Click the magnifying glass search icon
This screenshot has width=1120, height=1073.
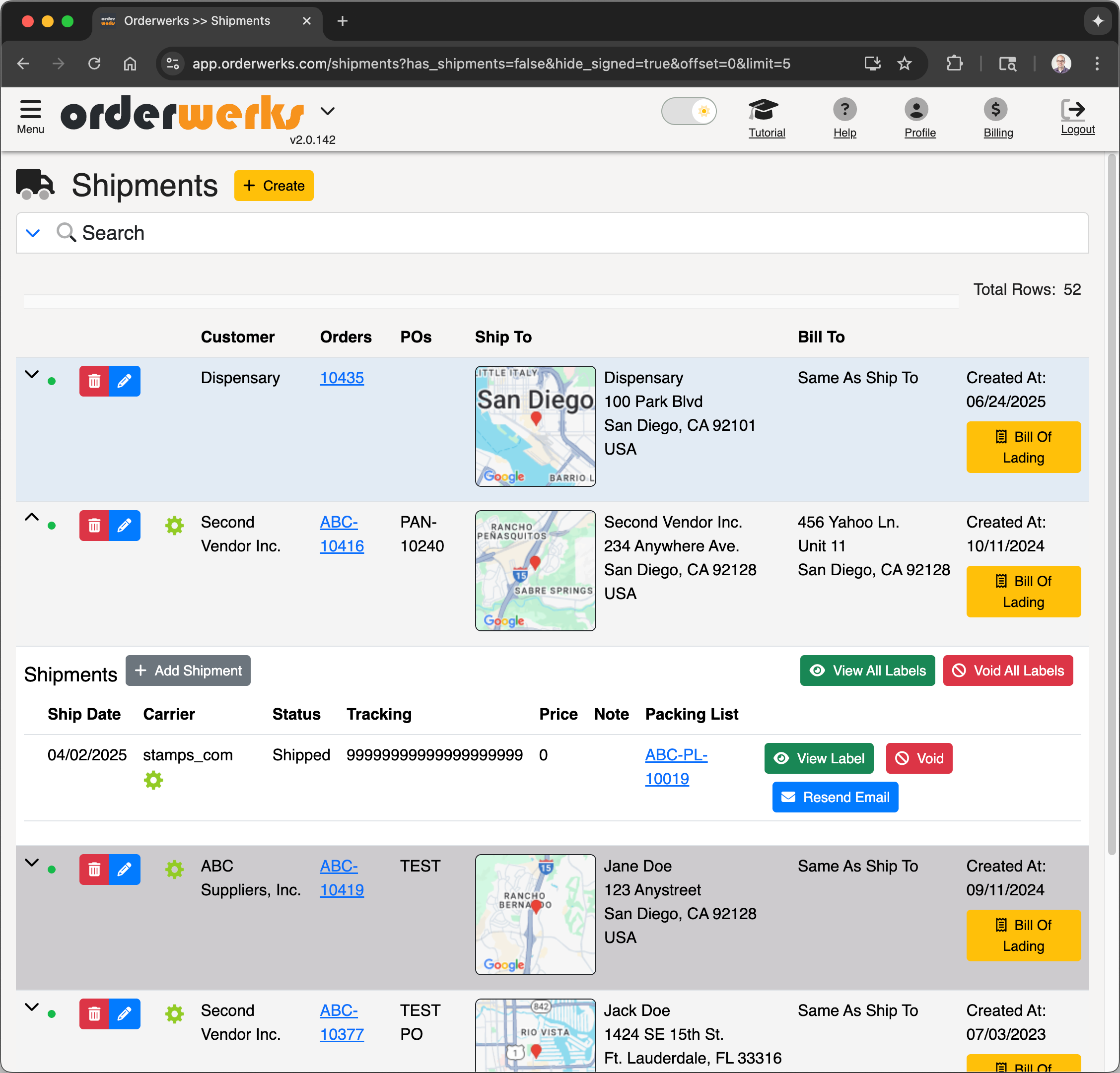[x=66, y=233]
